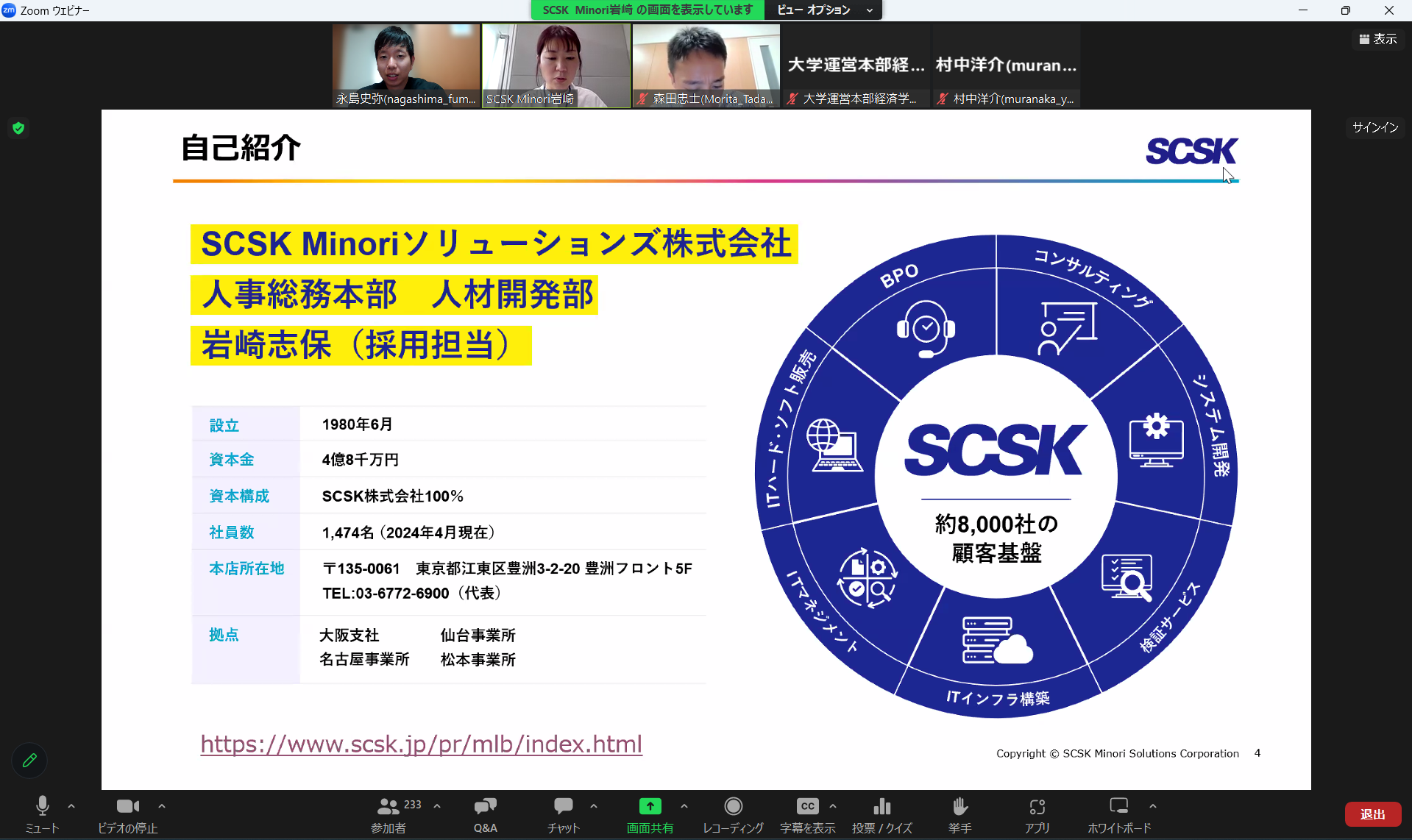Open the chat panel

[563, 814]
